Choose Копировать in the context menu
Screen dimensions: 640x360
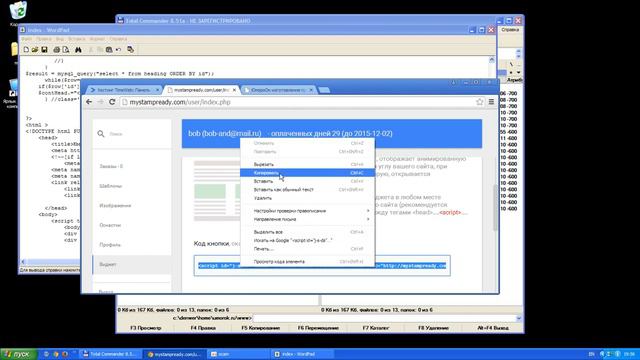(x=307, y=173)
